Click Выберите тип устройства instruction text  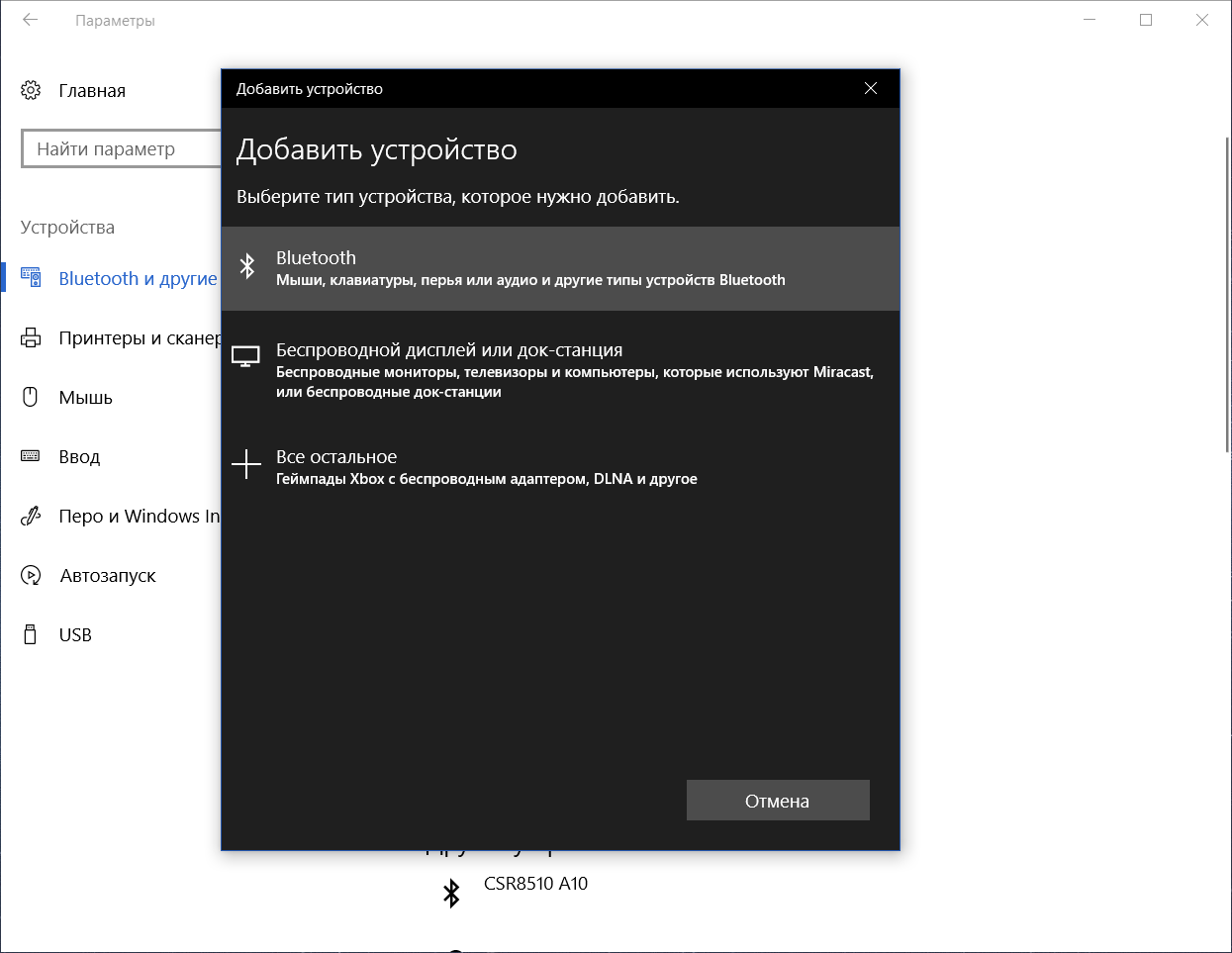pyautogui.click(x=458, y=196)
